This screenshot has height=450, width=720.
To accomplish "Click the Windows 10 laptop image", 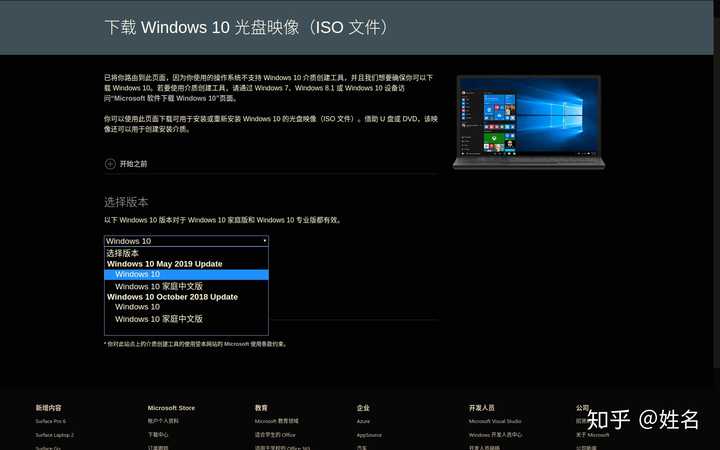I will (529, 122).
